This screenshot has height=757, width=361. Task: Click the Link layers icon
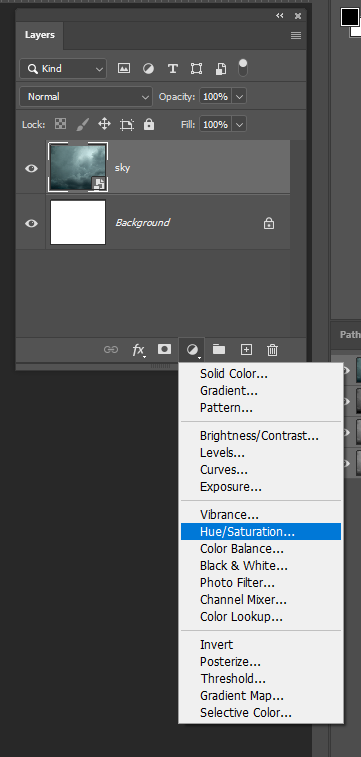point(111,350)
